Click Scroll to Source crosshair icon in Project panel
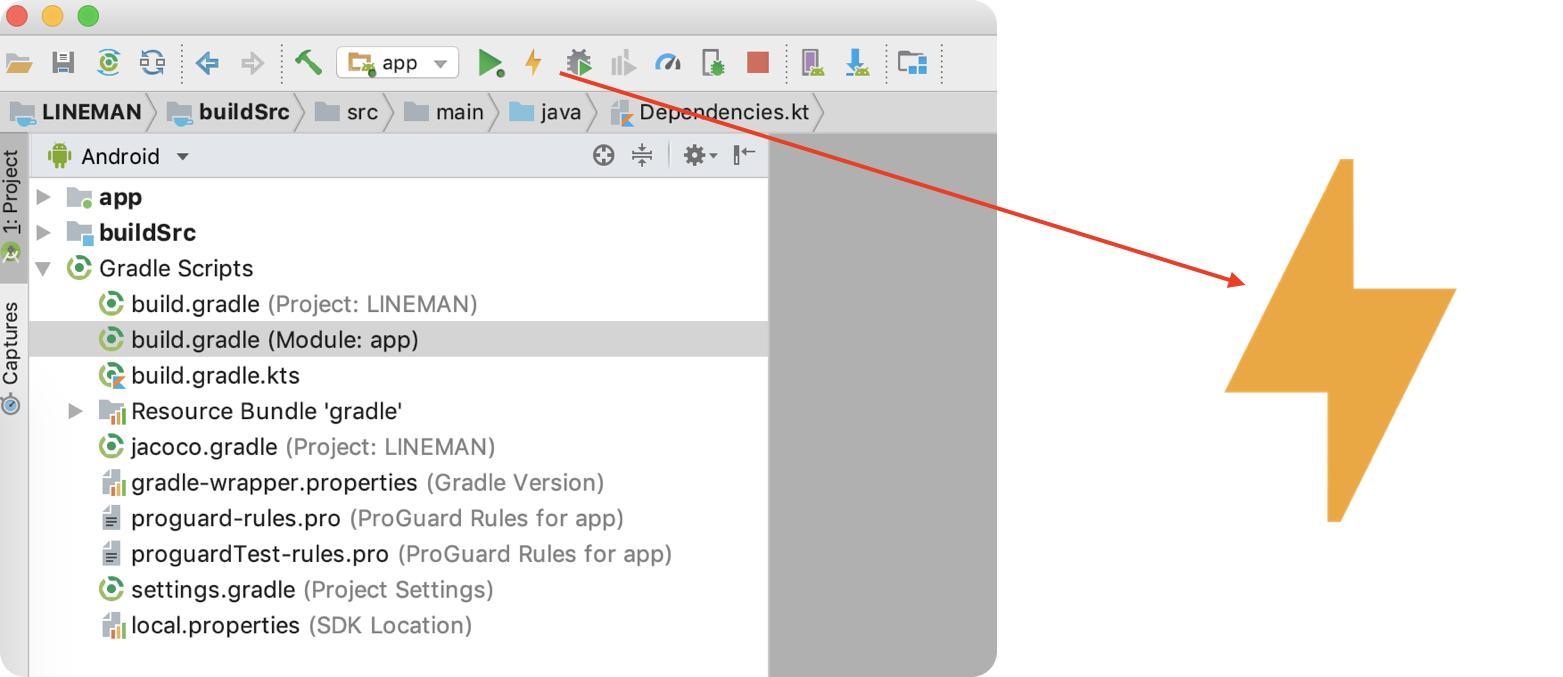This screenshot has height=677, width=1563. coord(603,155)
